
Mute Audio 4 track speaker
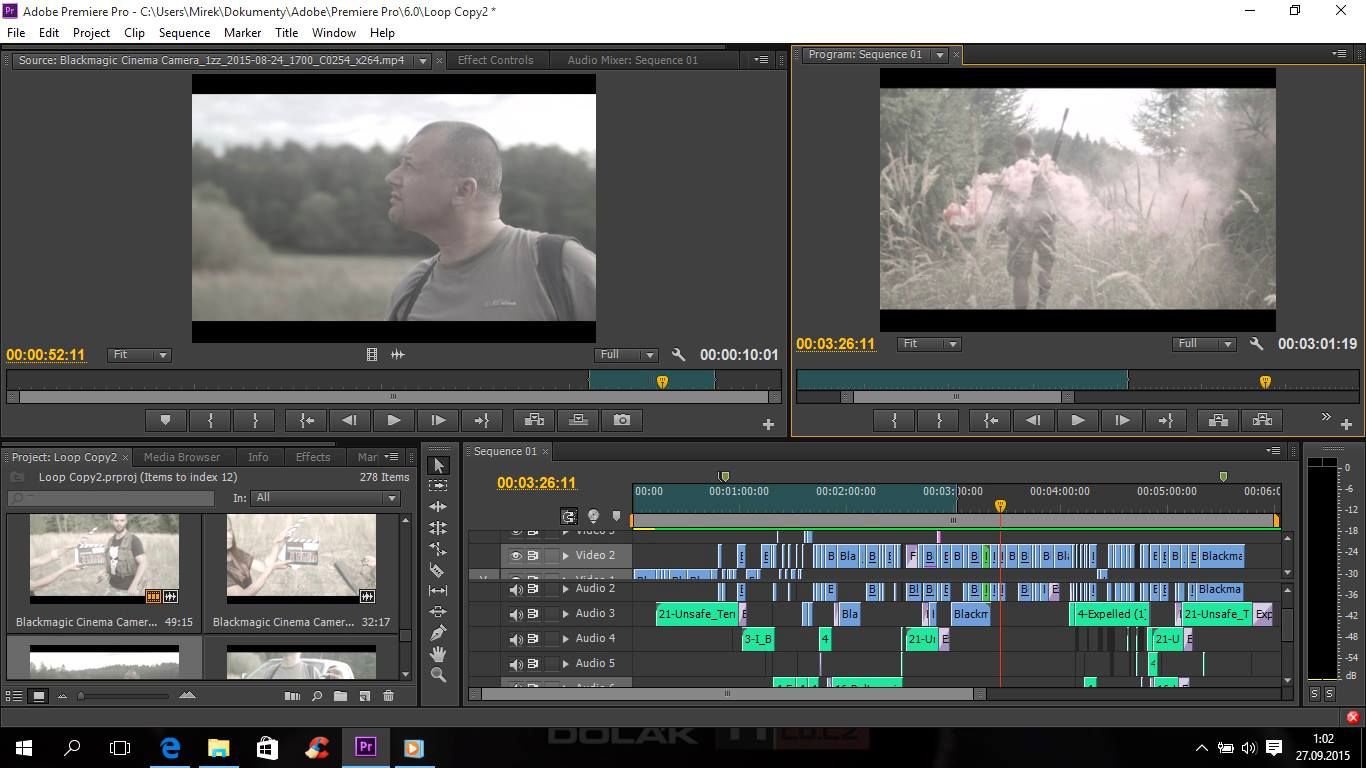coord(516,639)
